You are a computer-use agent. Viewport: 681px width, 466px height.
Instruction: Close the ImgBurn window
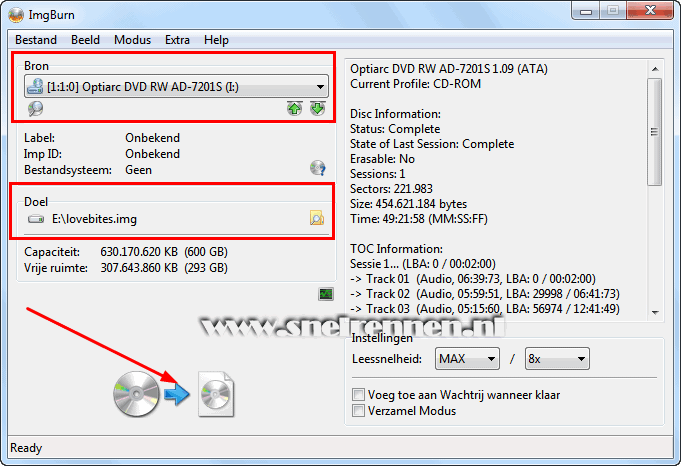(650, 11)
